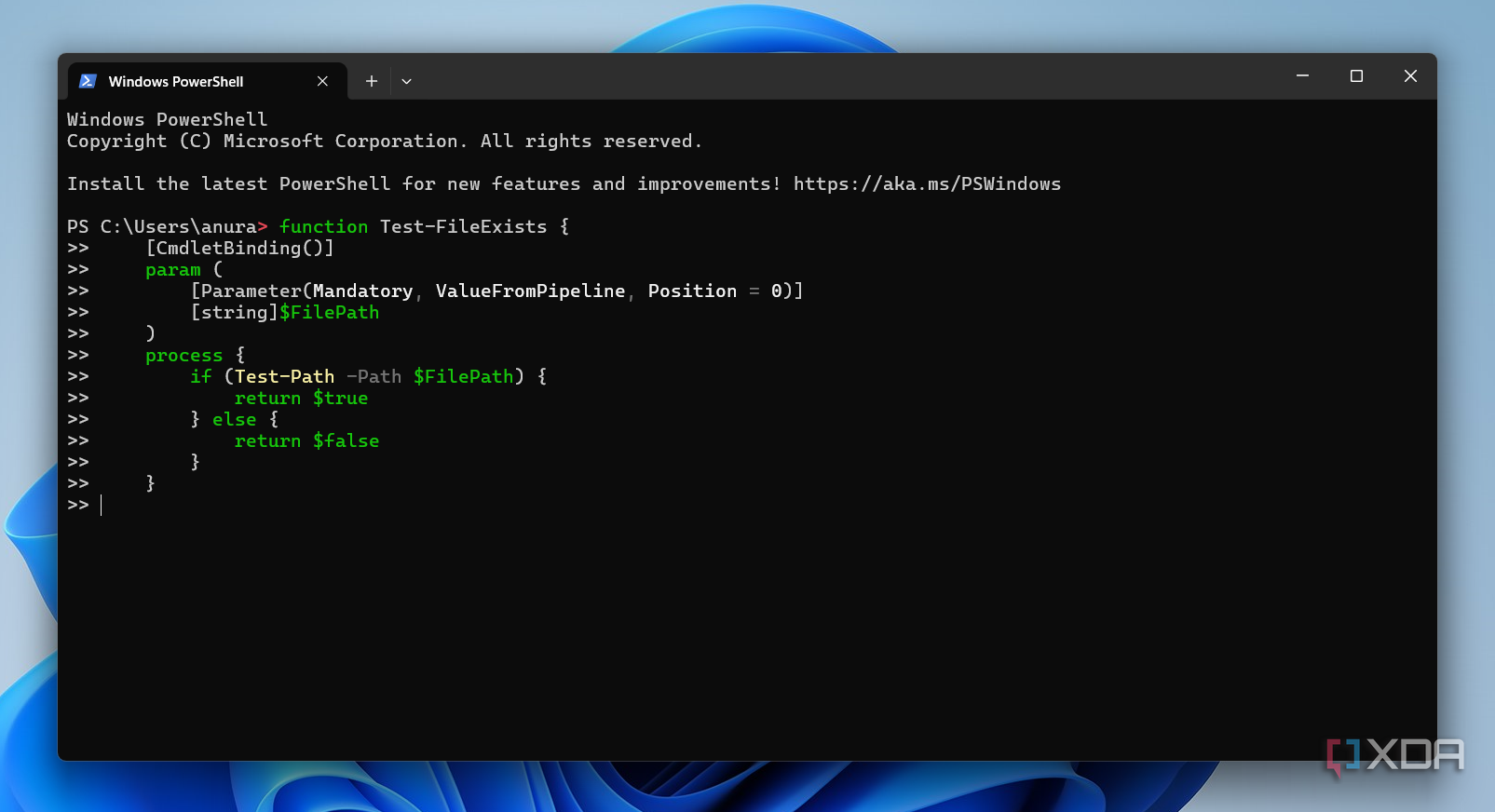This screenshot has width=1495, height=812.
Task: Click the 'ValueFromPipeline' attribute text
Action: tap(530, 291)
